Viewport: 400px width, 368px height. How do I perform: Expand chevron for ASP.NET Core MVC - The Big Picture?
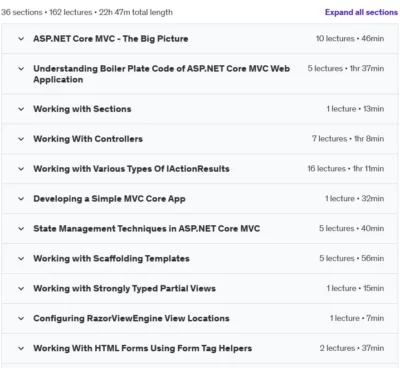click(x=21, y=39)
